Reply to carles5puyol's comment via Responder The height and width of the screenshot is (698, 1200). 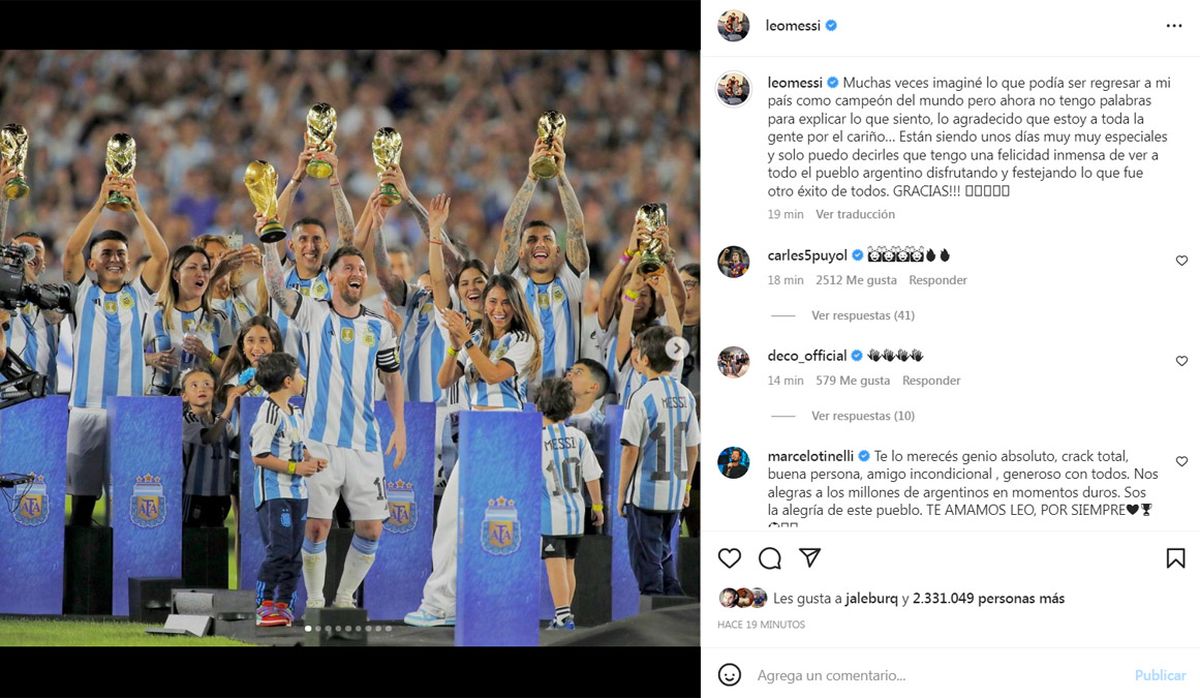tap(938, 280)
